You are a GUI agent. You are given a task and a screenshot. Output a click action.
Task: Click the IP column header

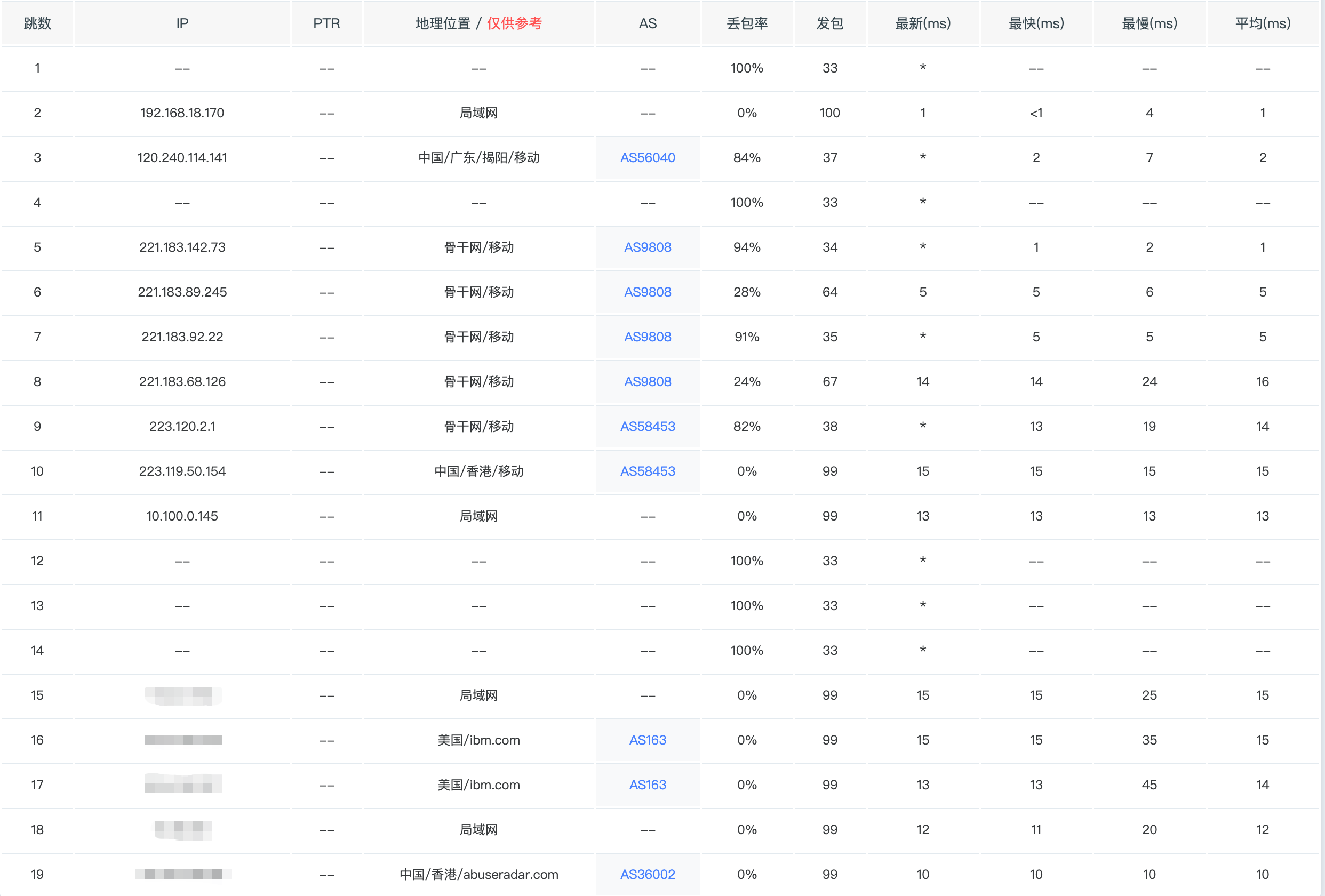click(182, 23)
